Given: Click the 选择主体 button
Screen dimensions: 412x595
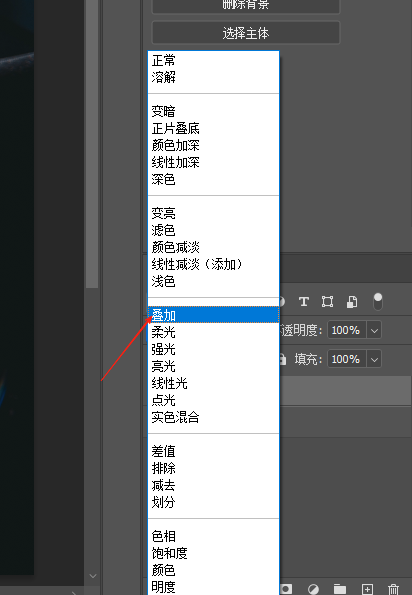Looking at the screenshot, I should click(246, 33).
